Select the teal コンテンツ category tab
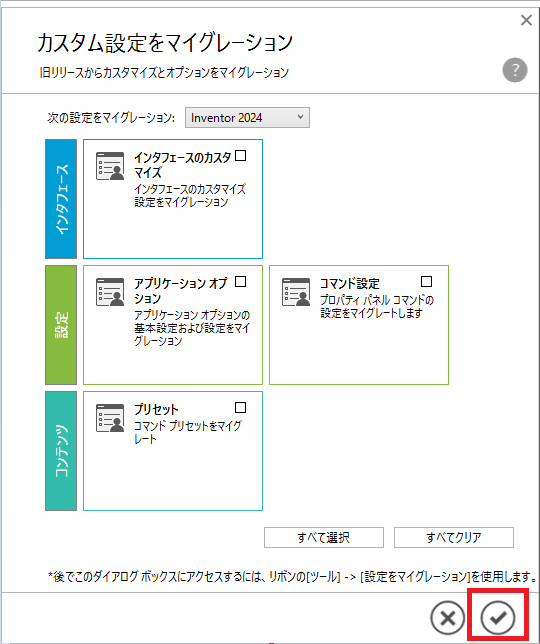Screen dimensions: 540x644 (x=61, y=451)
